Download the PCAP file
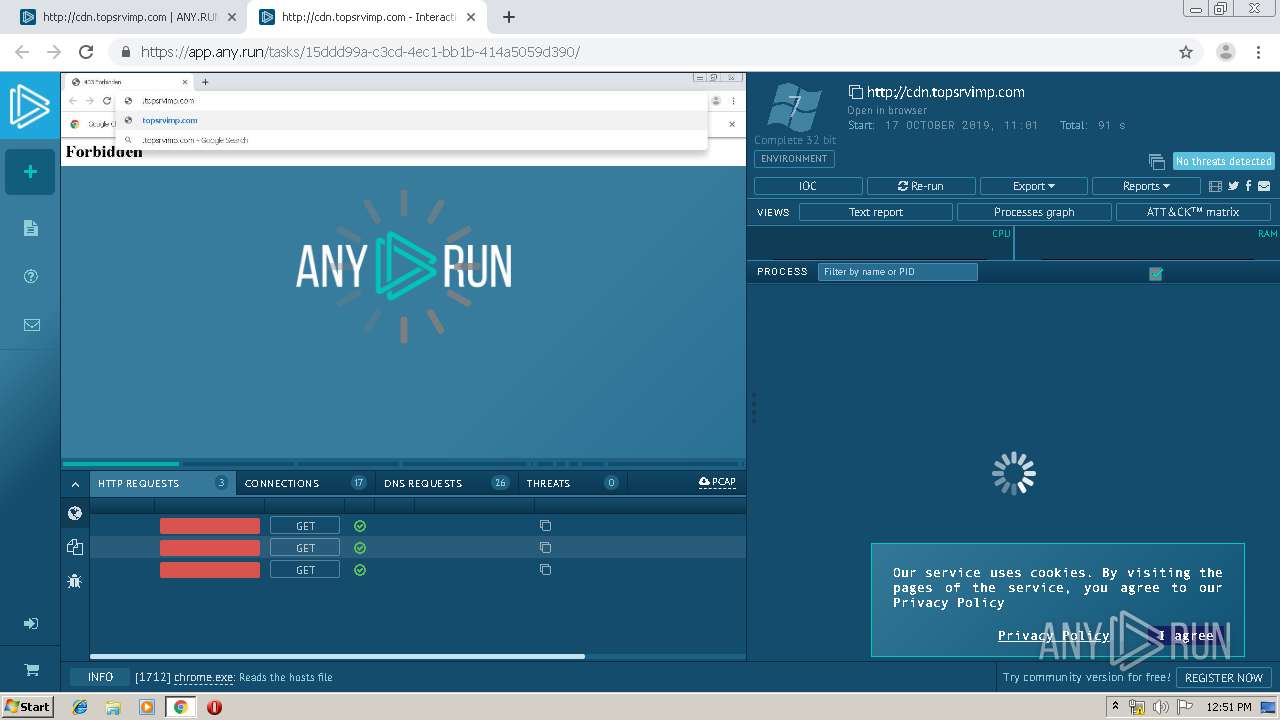Viewport: 1280px width, 720px height. coord(717,482)
